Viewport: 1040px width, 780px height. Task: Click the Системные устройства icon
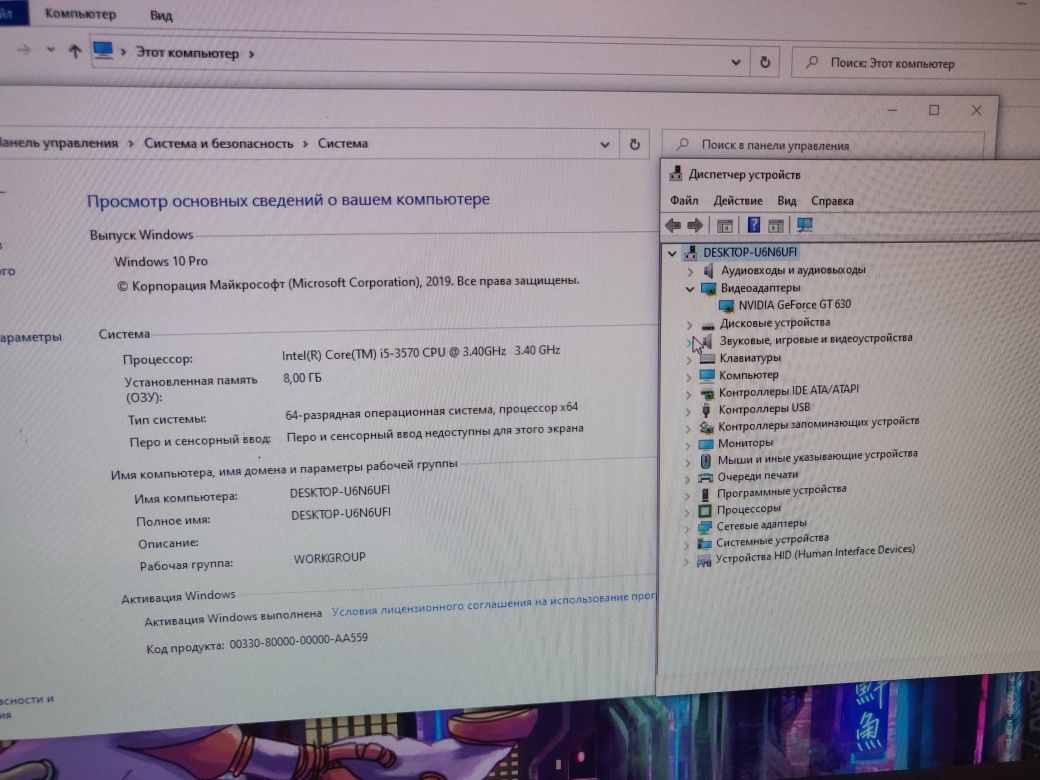point(704,544)
